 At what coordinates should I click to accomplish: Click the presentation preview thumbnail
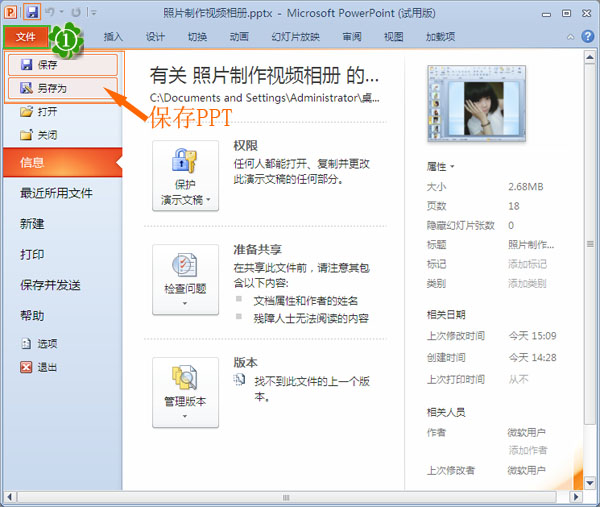[x=476, y=103]
